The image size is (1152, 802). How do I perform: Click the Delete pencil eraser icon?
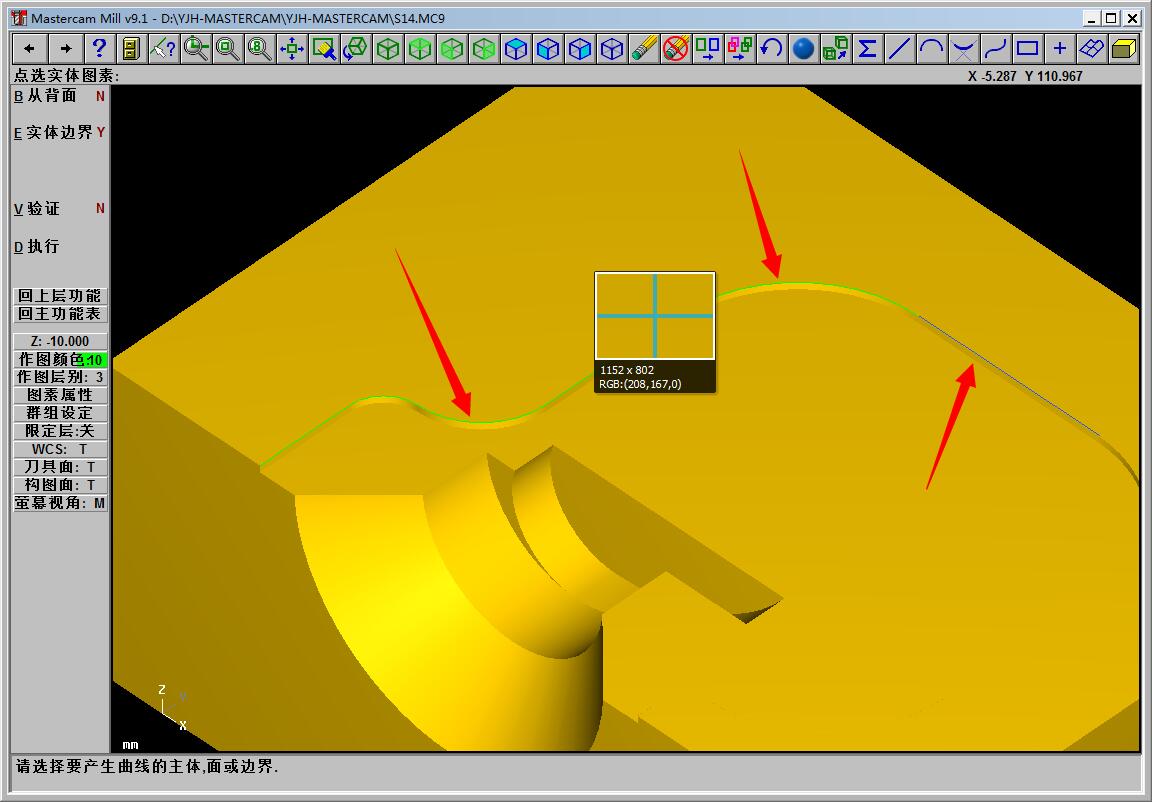point(644,48)
